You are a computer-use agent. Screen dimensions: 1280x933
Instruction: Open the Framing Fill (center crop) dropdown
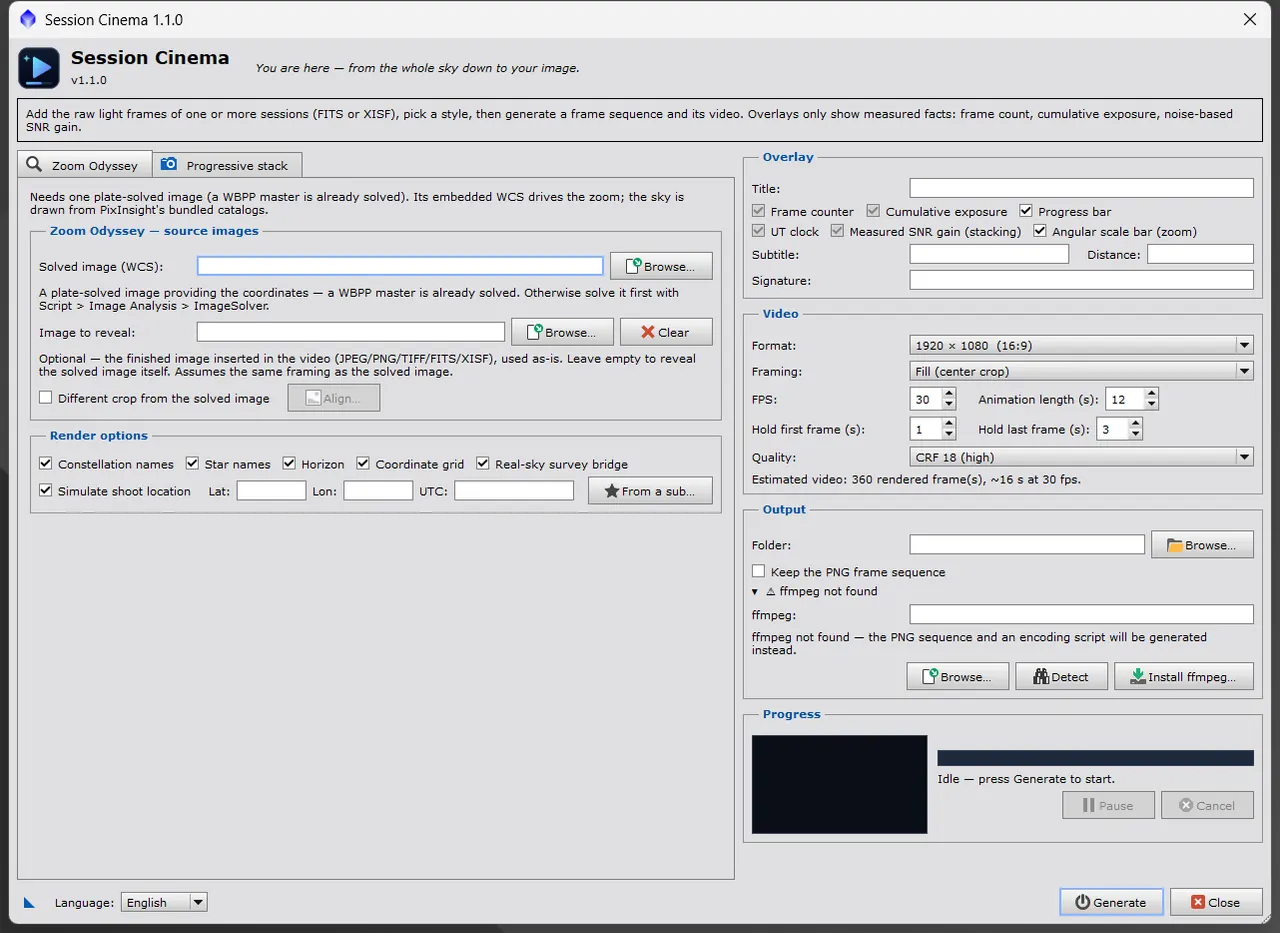[x=1081, y=371]
